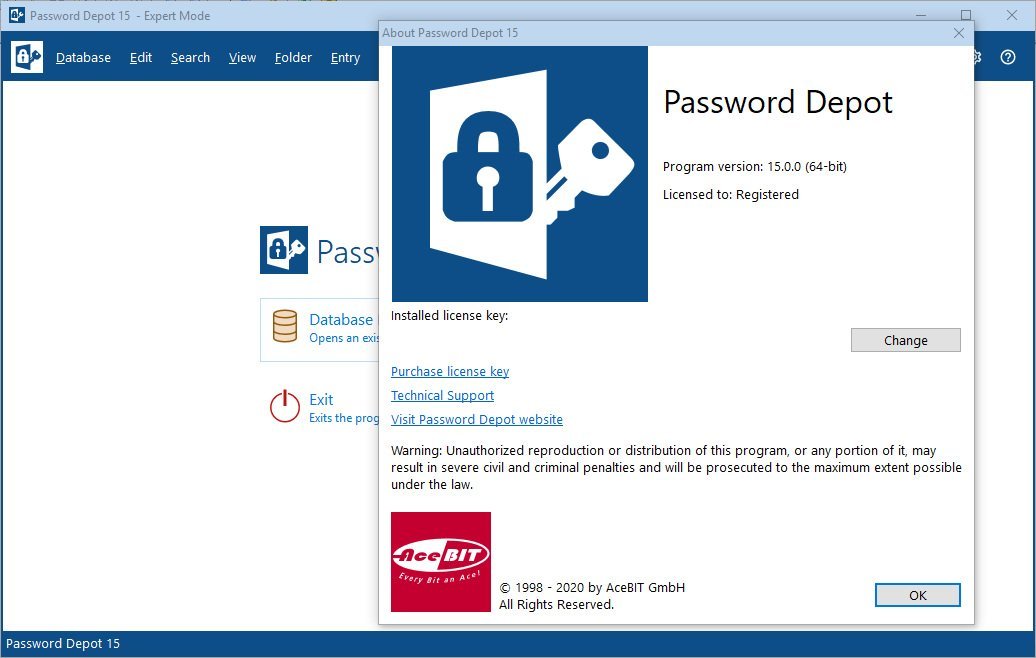Viewport: 1036px width, 658px height.
Task: Open the Search menu
Action: 190,57
